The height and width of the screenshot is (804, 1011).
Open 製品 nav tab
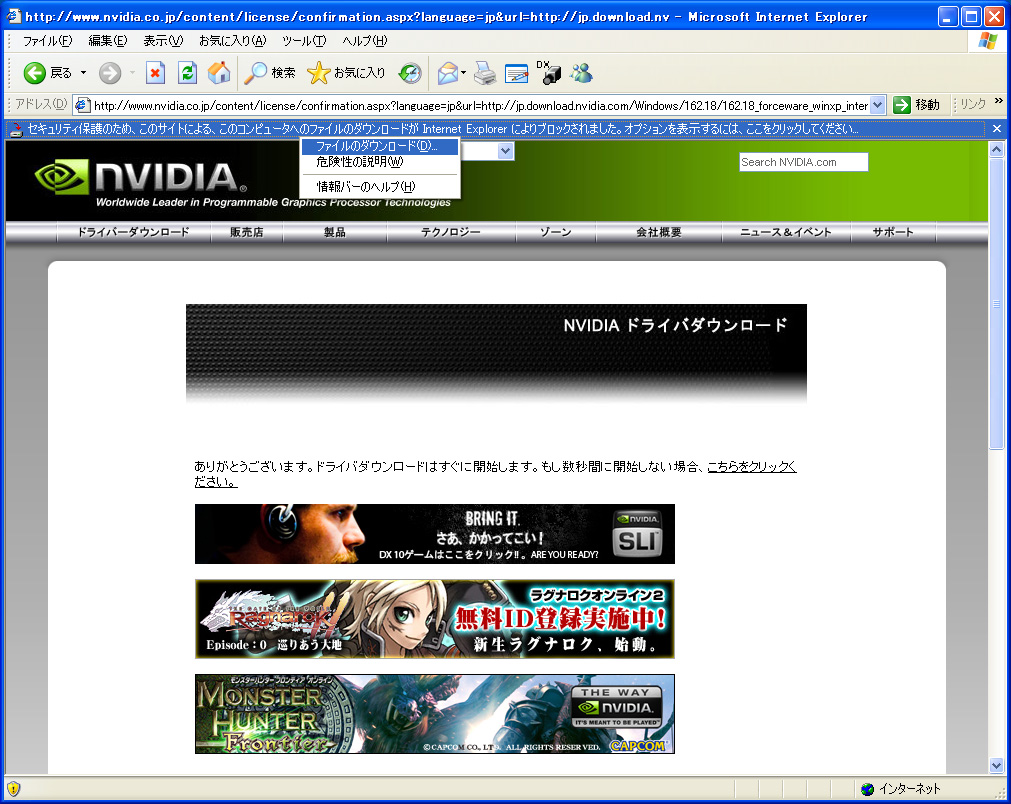tap(335, 232)
